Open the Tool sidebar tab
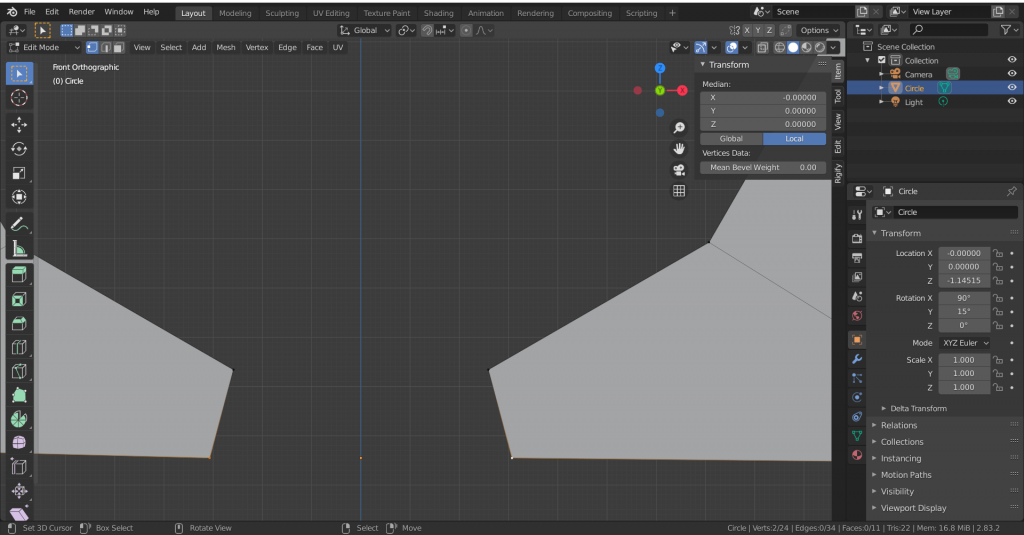Screen dimensions: 1024x535 tap(838, 96)
